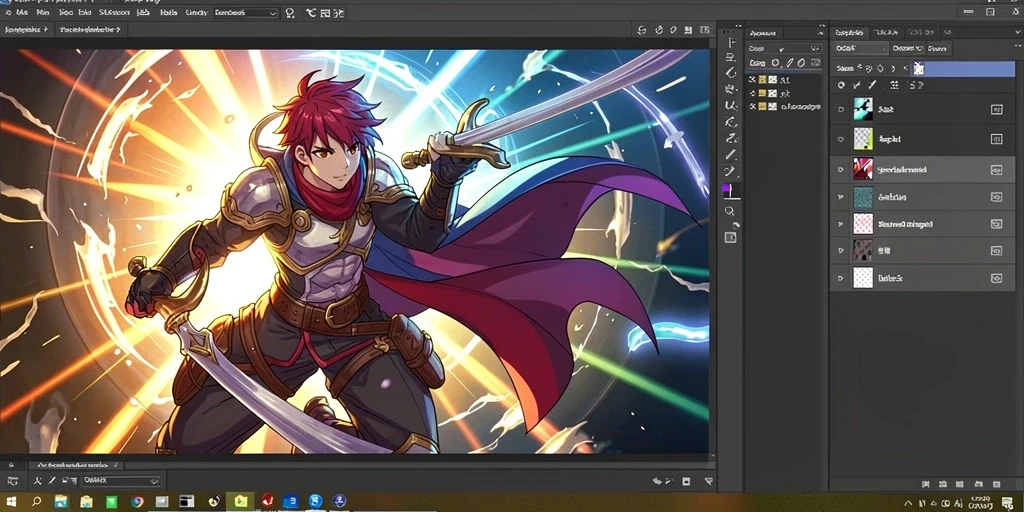Hide the highlighted red and pink thumbnail layer

coord(840,169)
